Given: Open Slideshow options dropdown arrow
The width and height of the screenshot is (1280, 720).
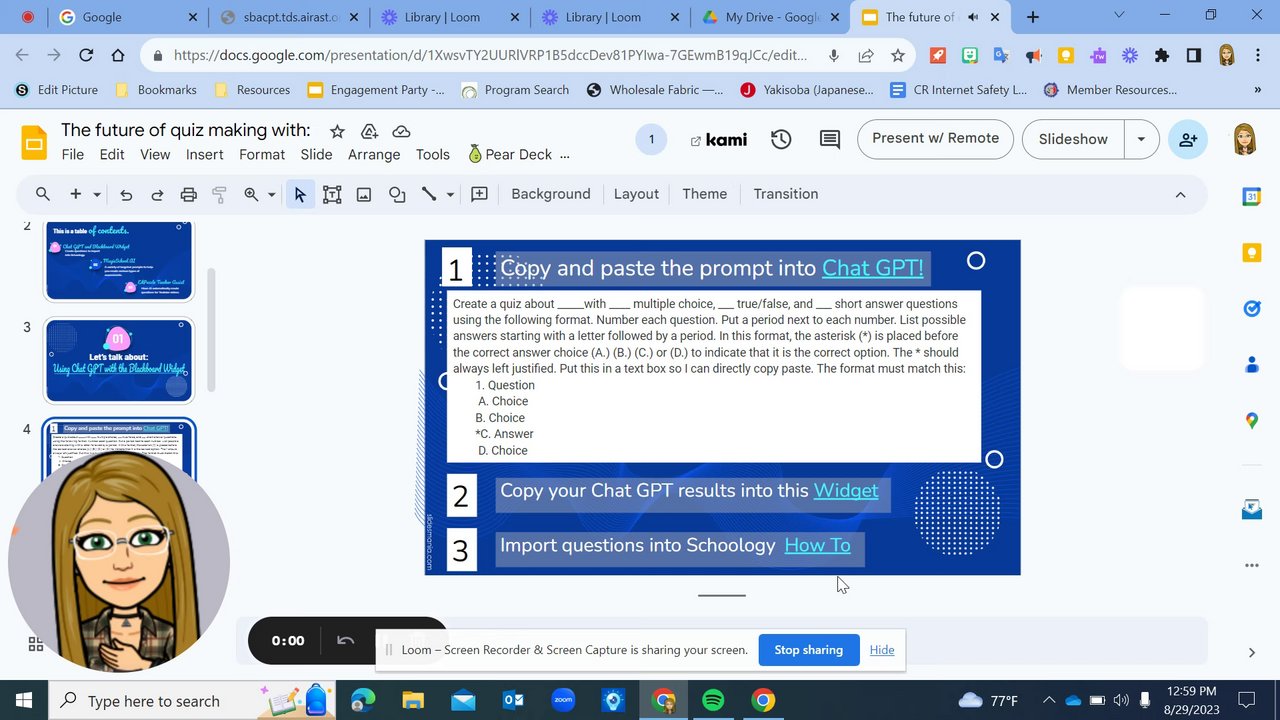Looking at the screenshot, I should pyautogui.click(x=1141, y=139).
